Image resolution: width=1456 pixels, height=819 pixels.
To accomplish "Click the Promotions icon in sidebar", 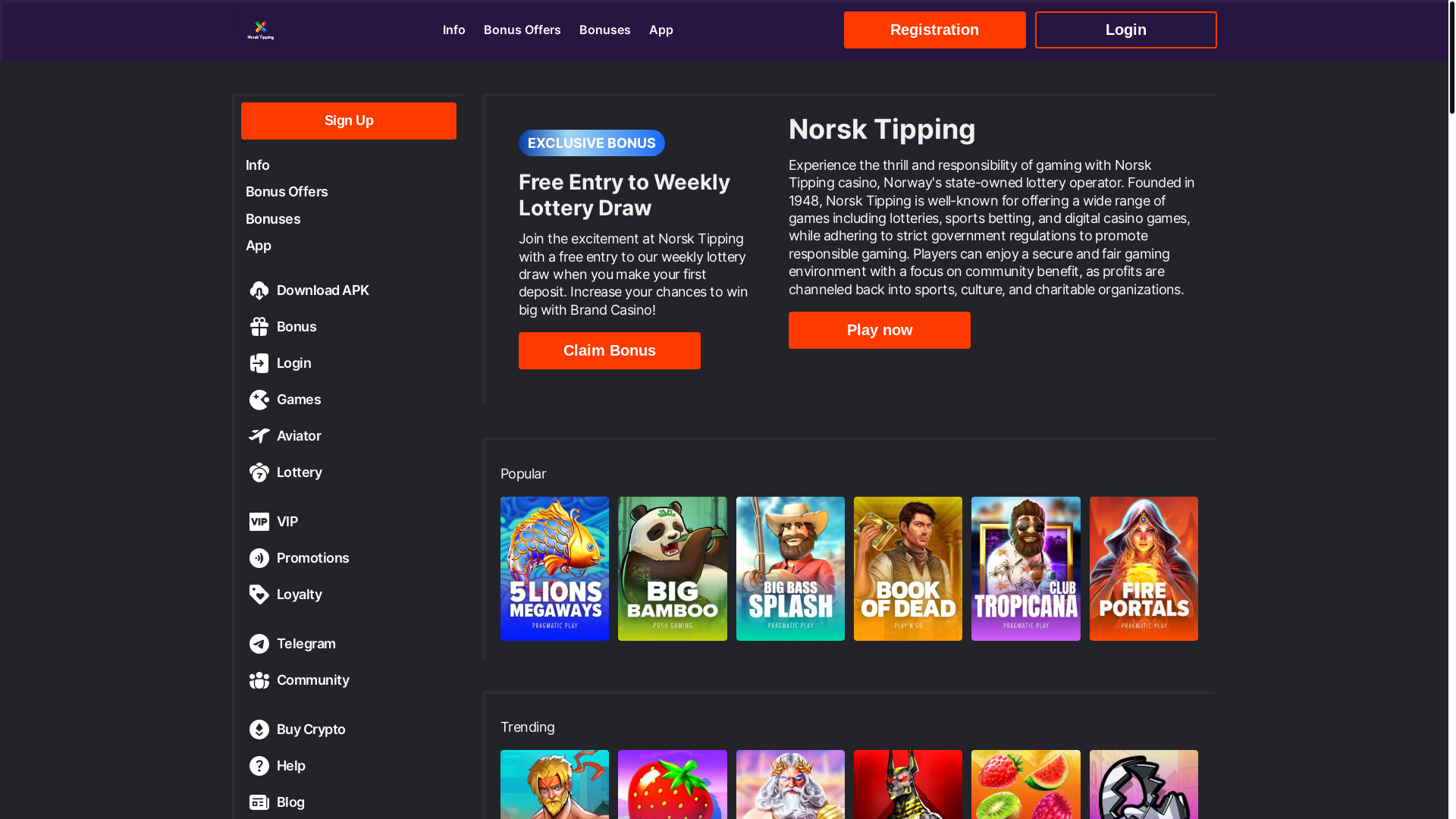I will (x=259, y=558).
